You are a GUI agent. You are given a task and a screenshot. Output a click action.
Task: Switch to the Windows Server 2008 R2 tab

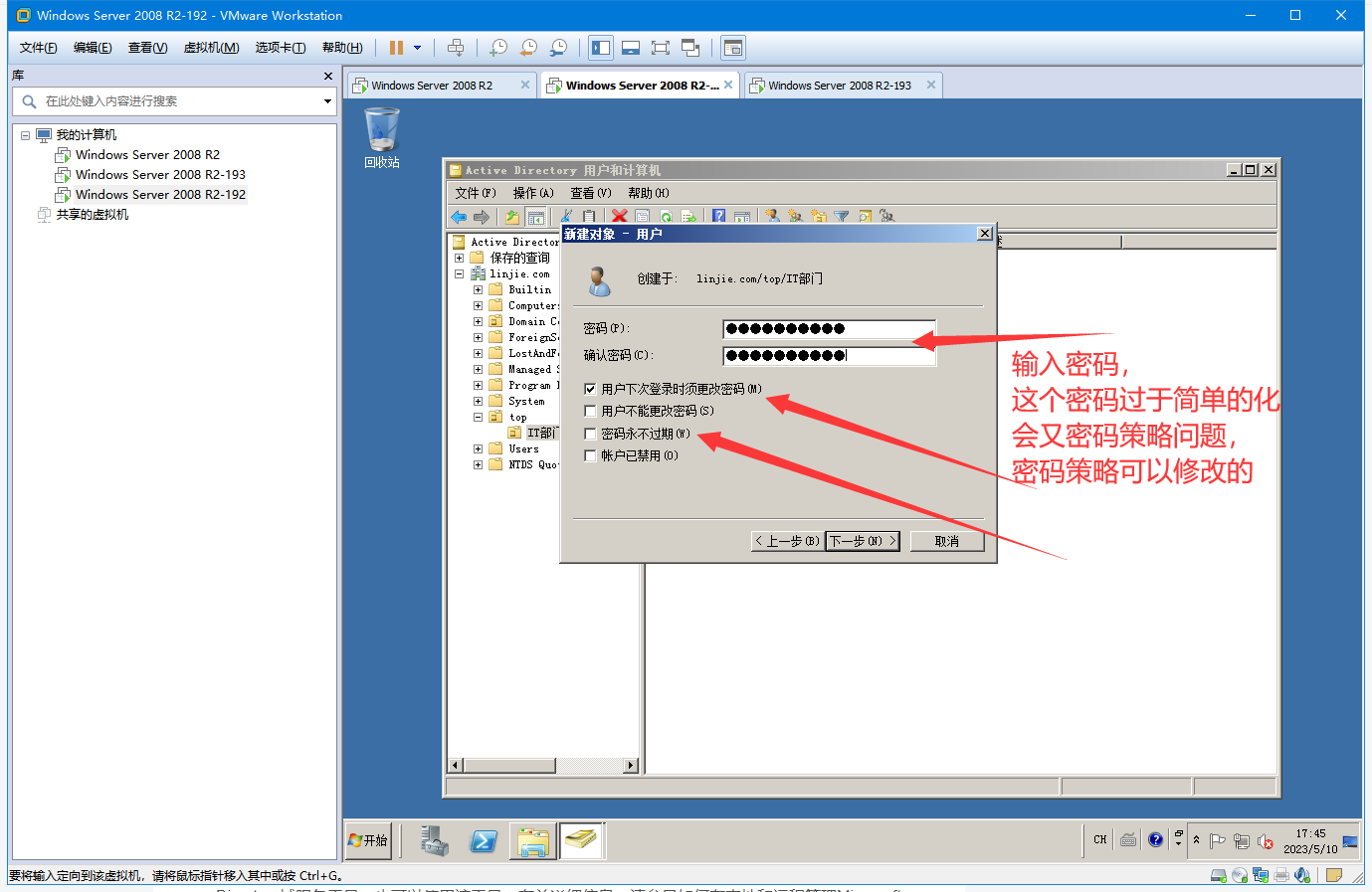pyautogui.click(x=442, y=86)
